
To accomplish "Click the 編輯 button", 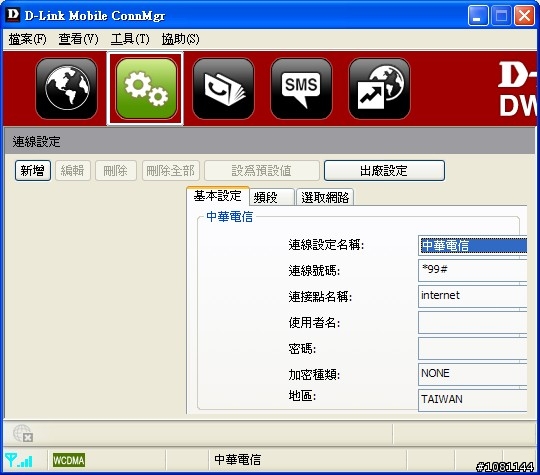I will [73, 171].
